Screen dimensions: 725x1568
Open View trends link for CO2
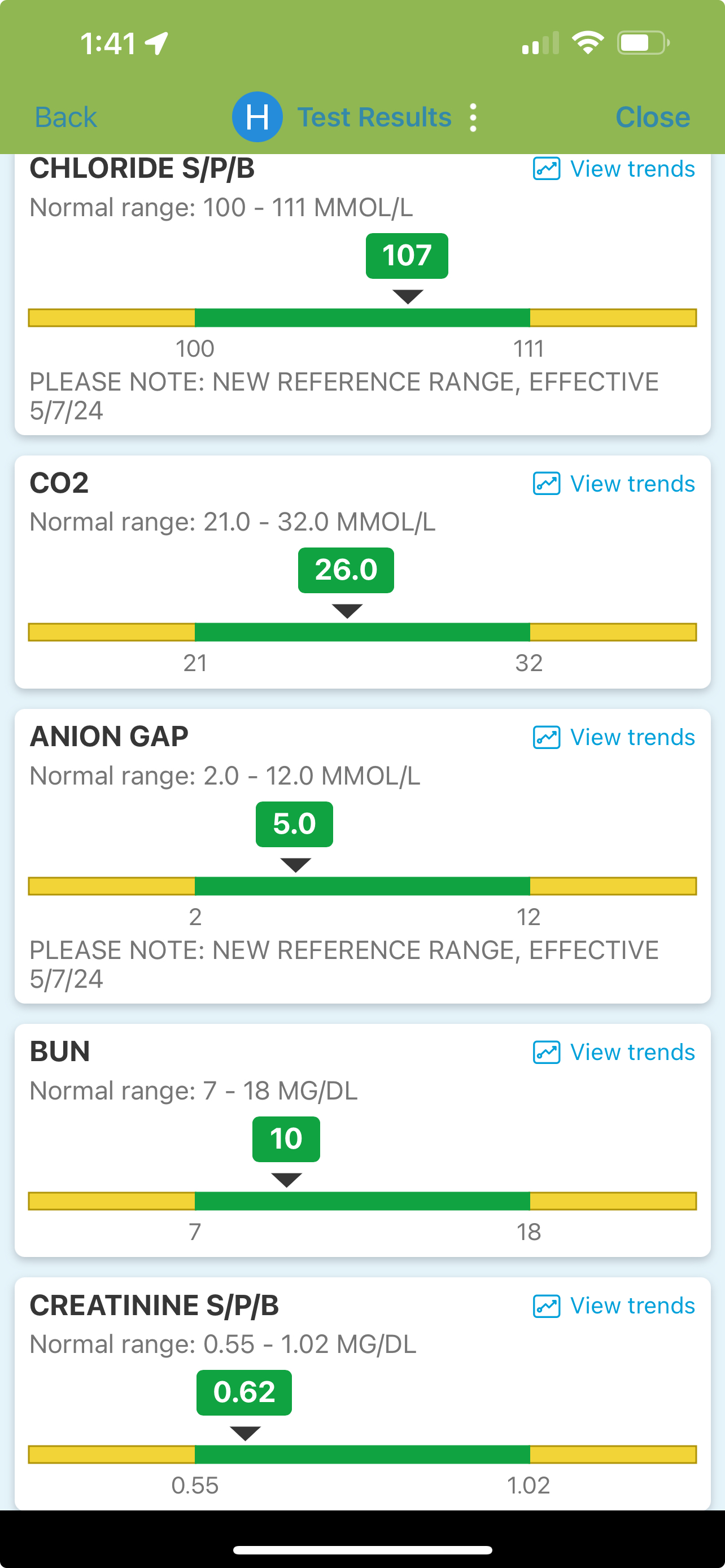coord(632,484)
